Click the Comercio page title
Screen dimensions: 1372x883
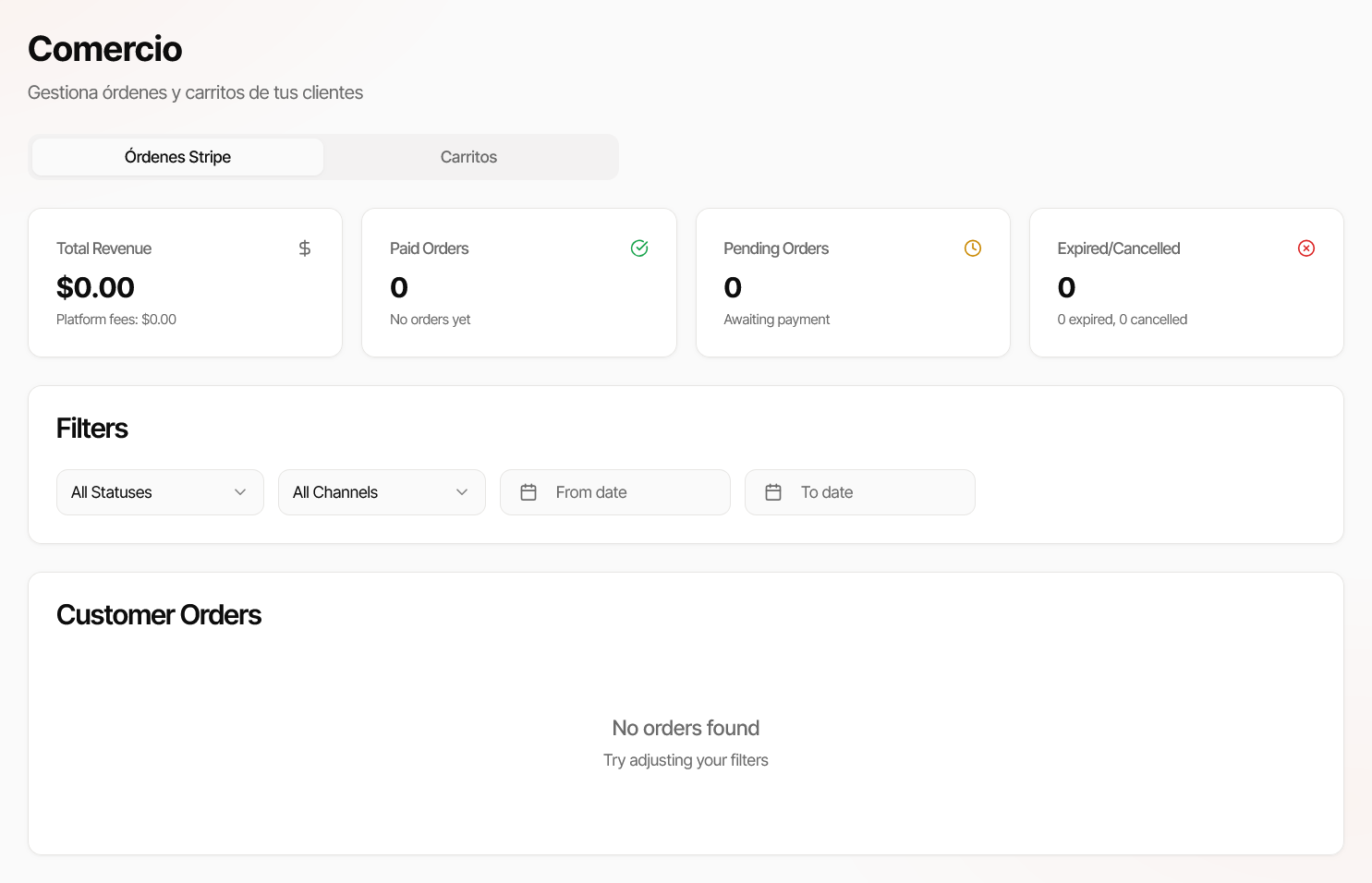click(105, 49)
